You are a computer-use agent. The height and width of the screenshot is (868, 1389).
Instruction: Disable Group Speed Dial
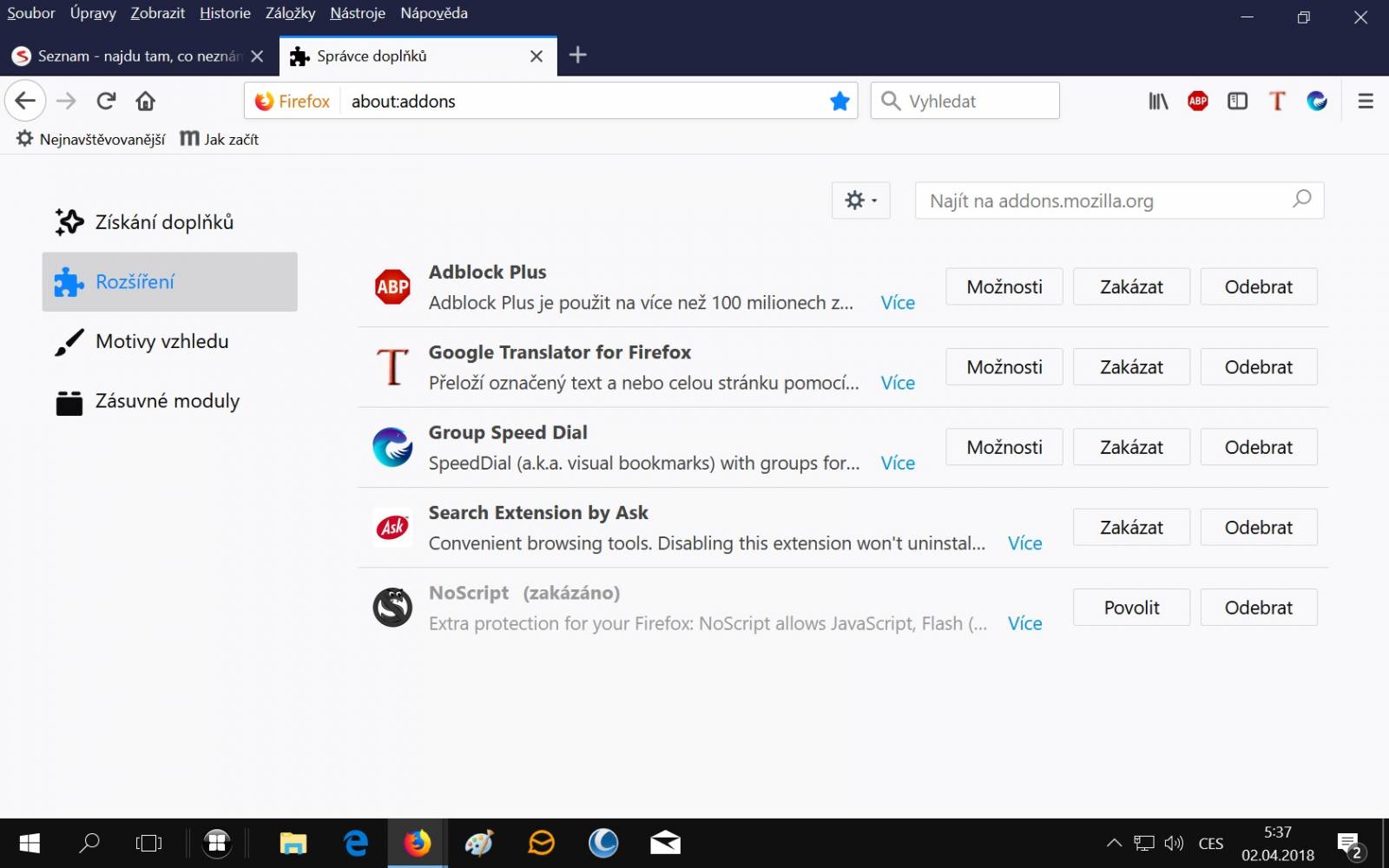coord(1131,447)
